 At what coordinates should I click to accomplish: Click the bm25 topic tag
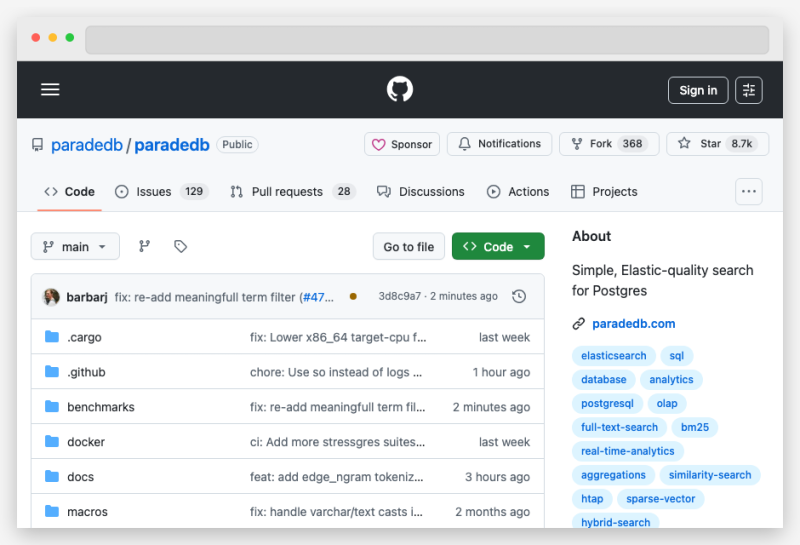[695, 427]
